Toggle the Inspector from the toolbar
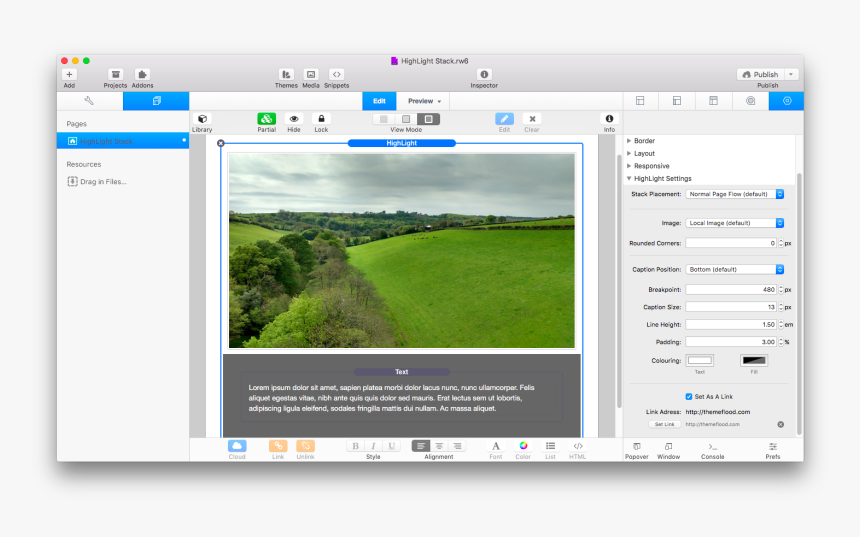The height and width of the screenshot is (537, 860). (x=484, y=75)
